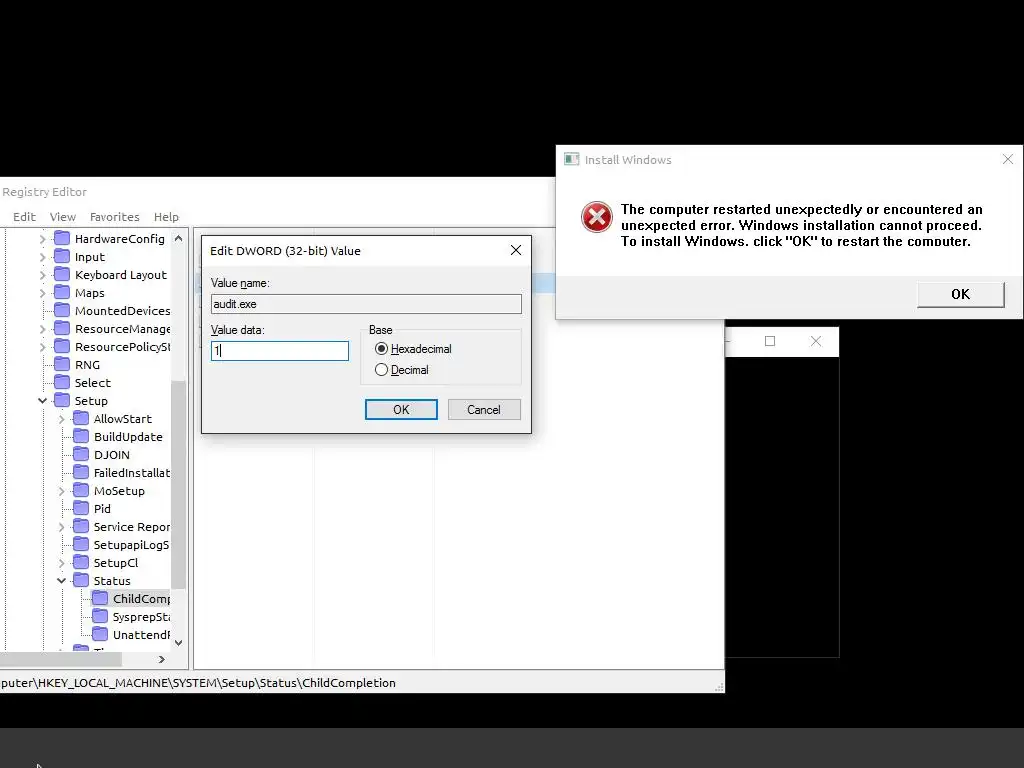Click the SetupapiLogStatus folder icon

point(81,544)
